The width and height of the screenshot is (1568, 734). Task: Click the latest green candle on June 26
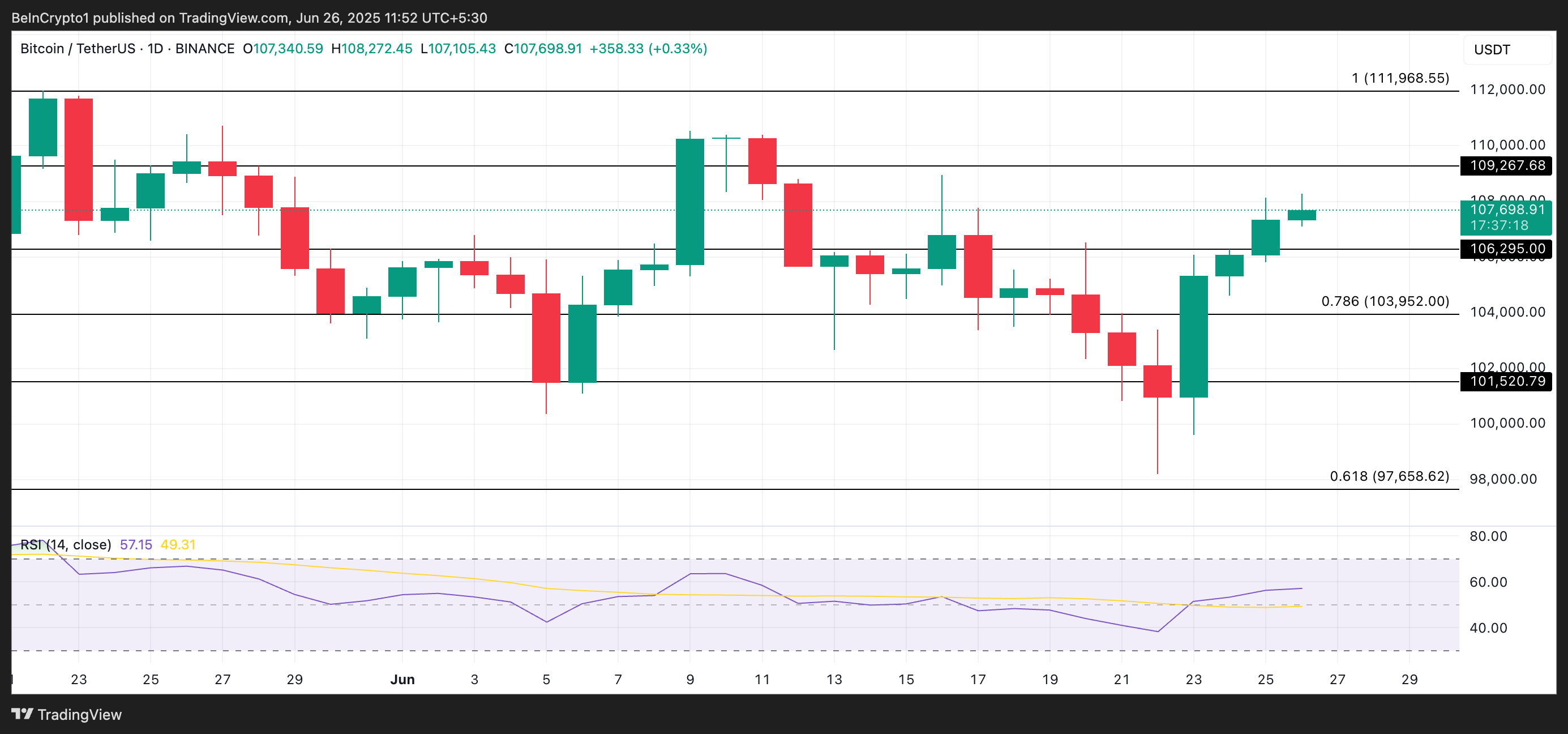point(1301,215)
